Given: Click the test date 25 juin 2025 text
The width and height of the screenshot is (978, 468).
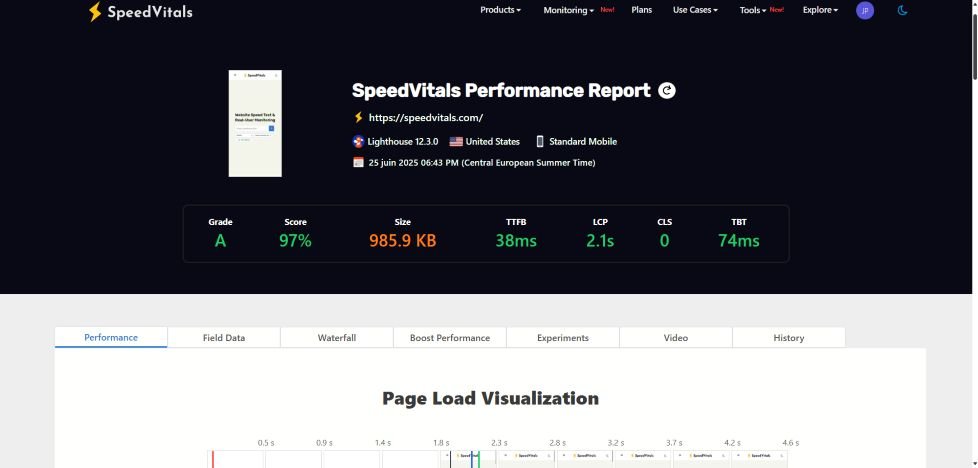Looking at the screenshot, I should point(482,163).
